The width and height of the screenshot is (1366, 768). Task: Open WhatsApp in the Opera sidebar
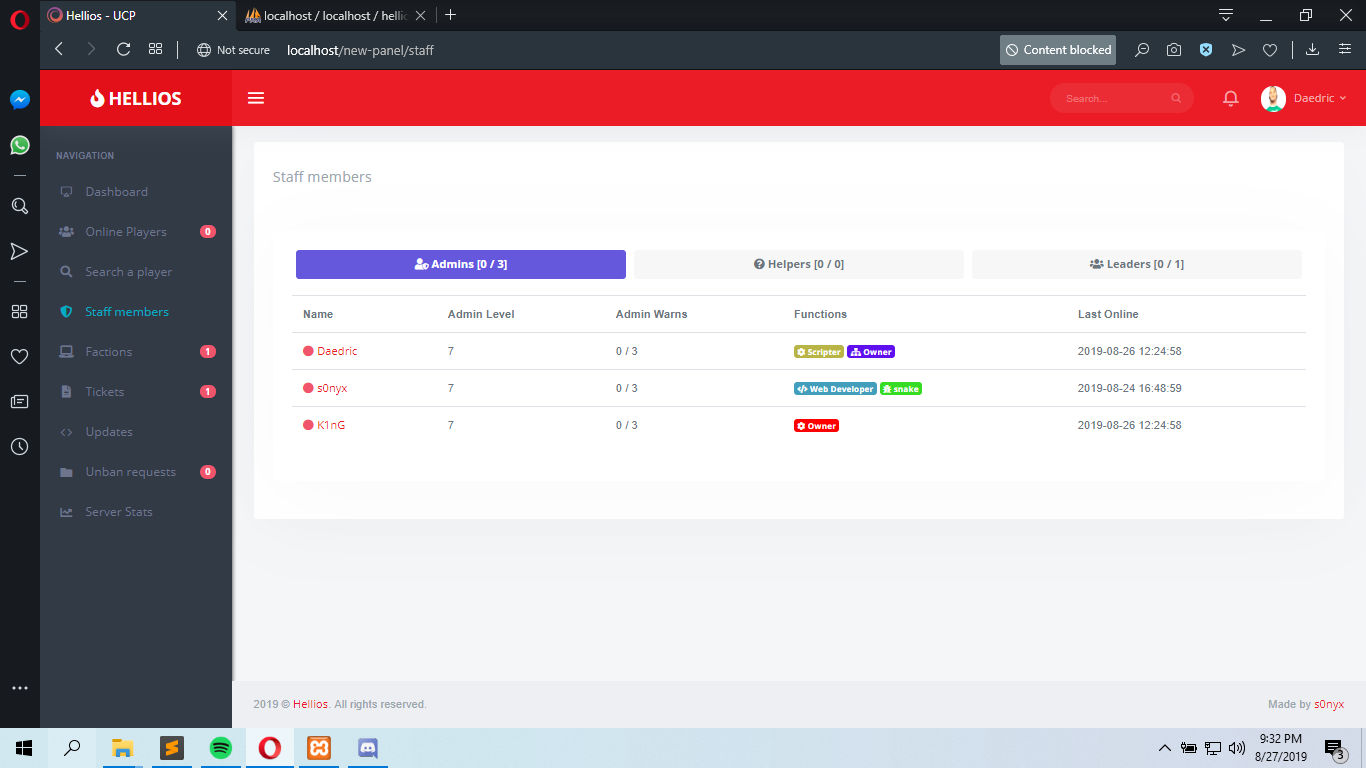pyautogui.click(x=19, y=146)
